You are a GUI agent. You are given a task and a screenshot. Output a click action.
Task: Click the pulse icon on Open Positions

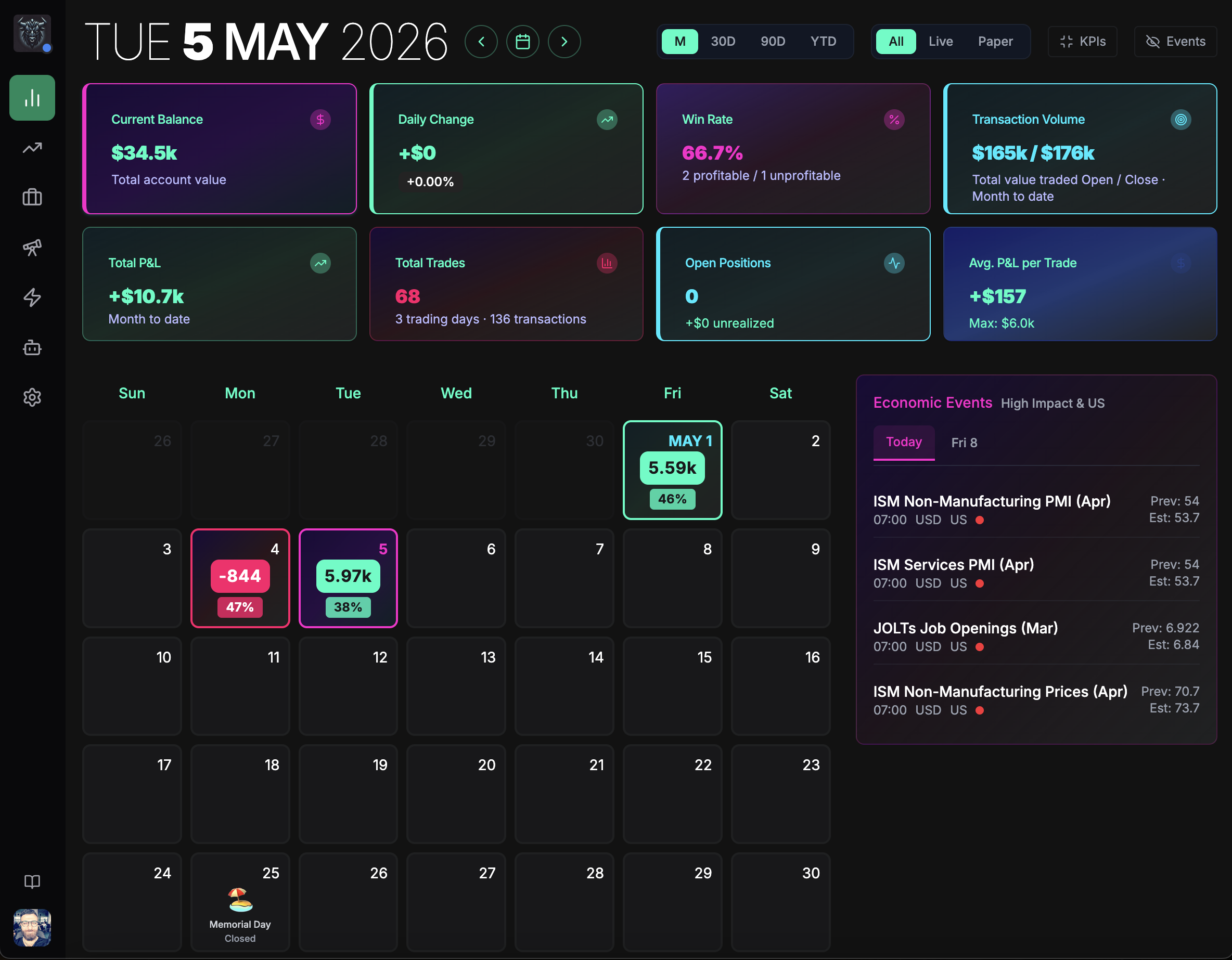coord(894,263)
